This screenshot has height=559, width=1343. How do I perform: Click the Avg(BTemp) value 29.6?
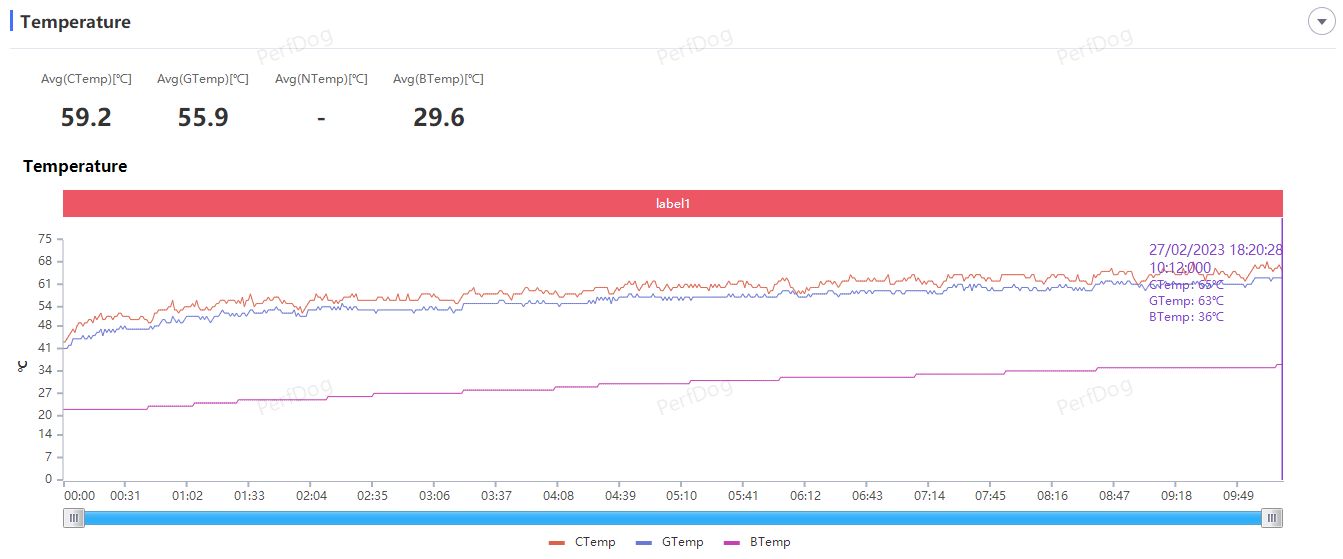pyautogui.click(x=439, y=117)
